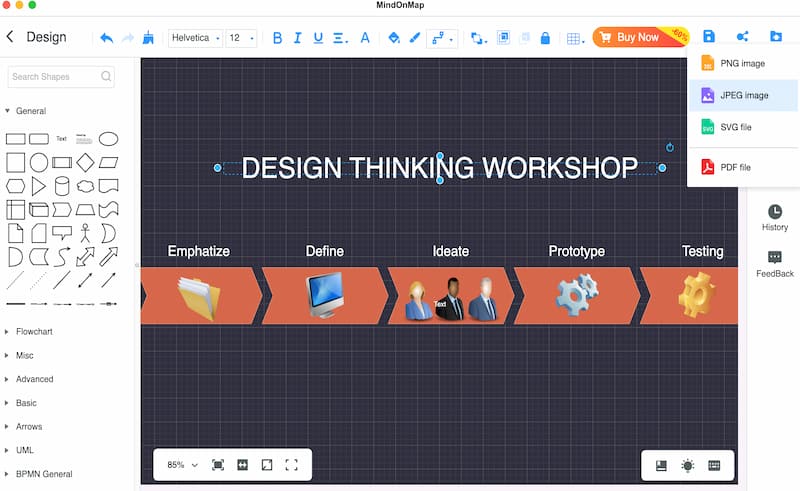Click the greyed ungroup shapes icon

[x=524, y=37]
